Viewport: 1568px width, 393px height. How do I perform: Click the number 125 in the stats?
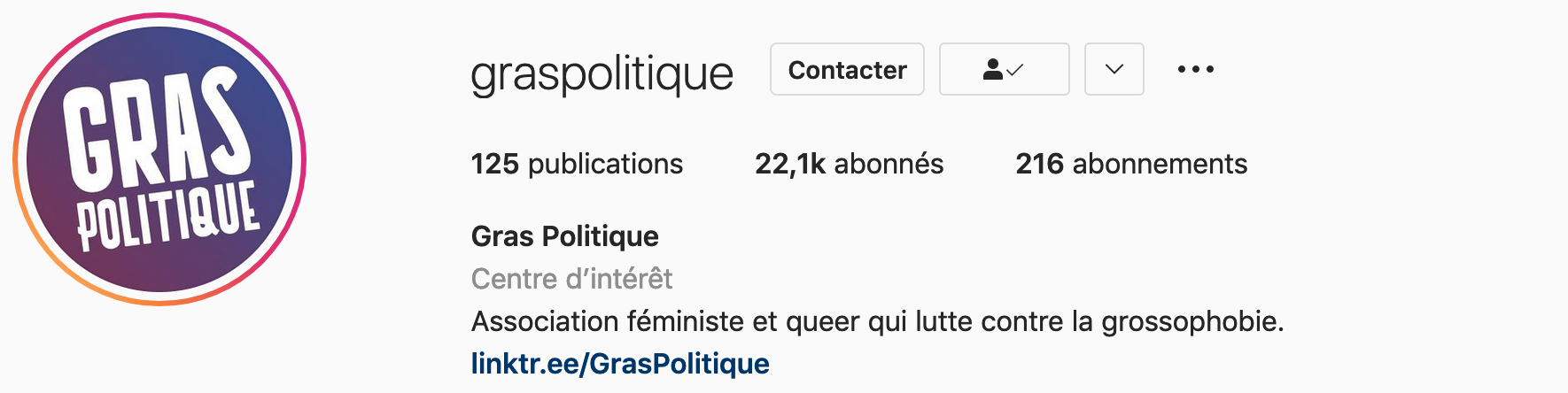click(494, 164)
